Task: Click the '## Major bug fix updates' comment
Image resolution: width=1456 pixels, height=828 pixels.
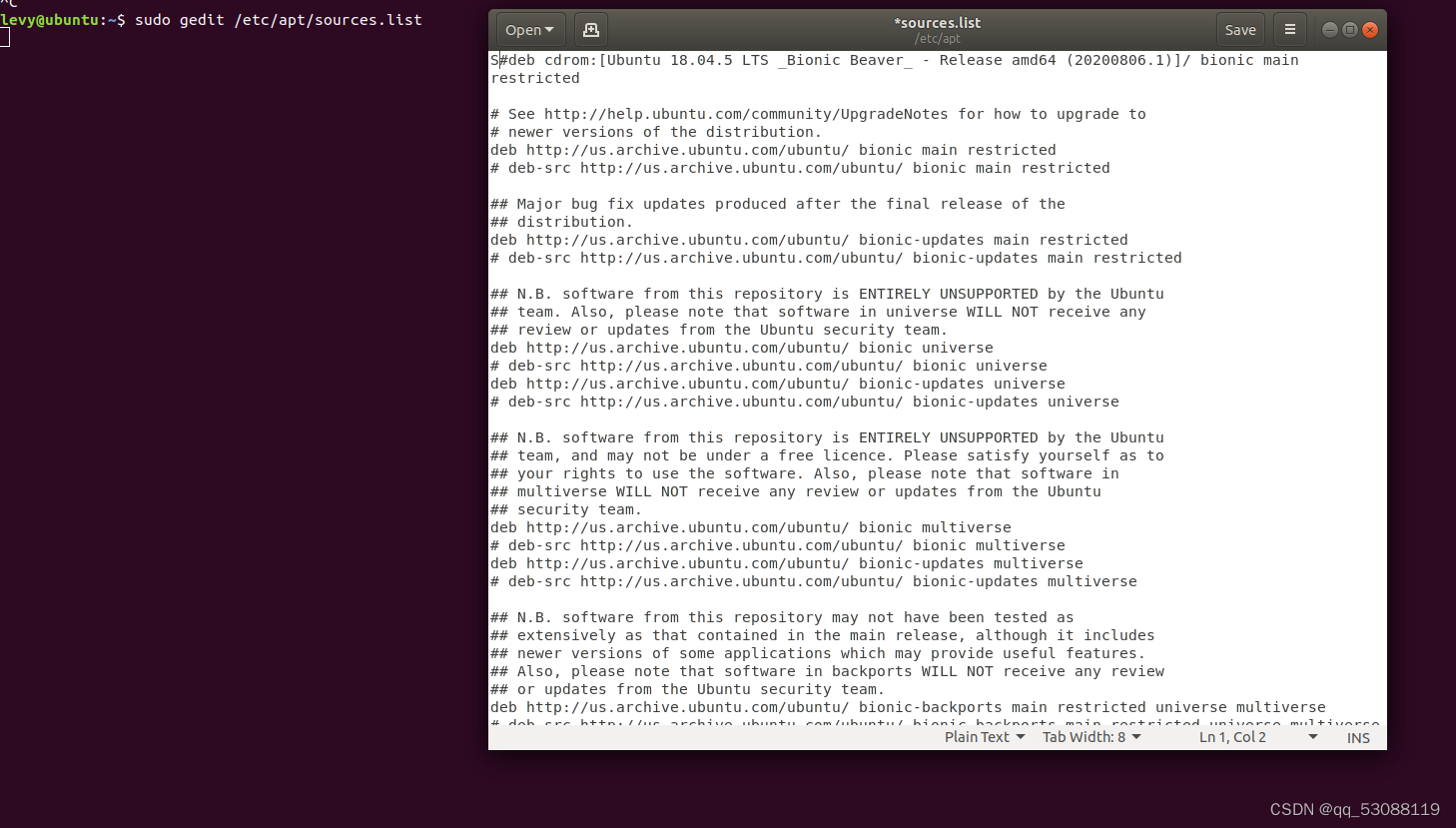Action: tap(778, 204)
